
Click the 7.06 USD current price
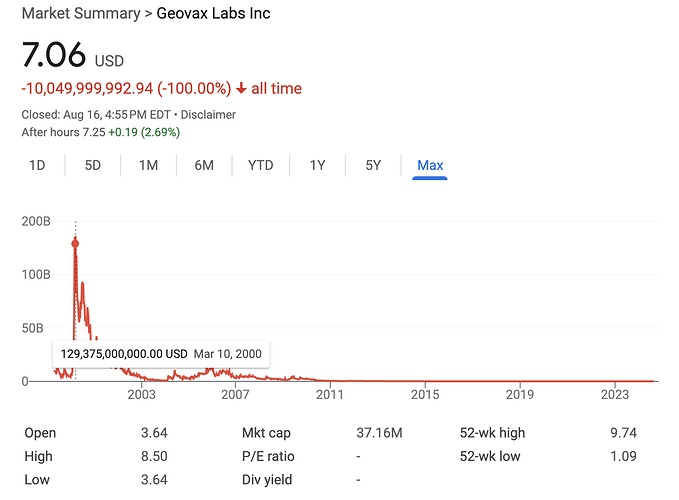point(72,56)
